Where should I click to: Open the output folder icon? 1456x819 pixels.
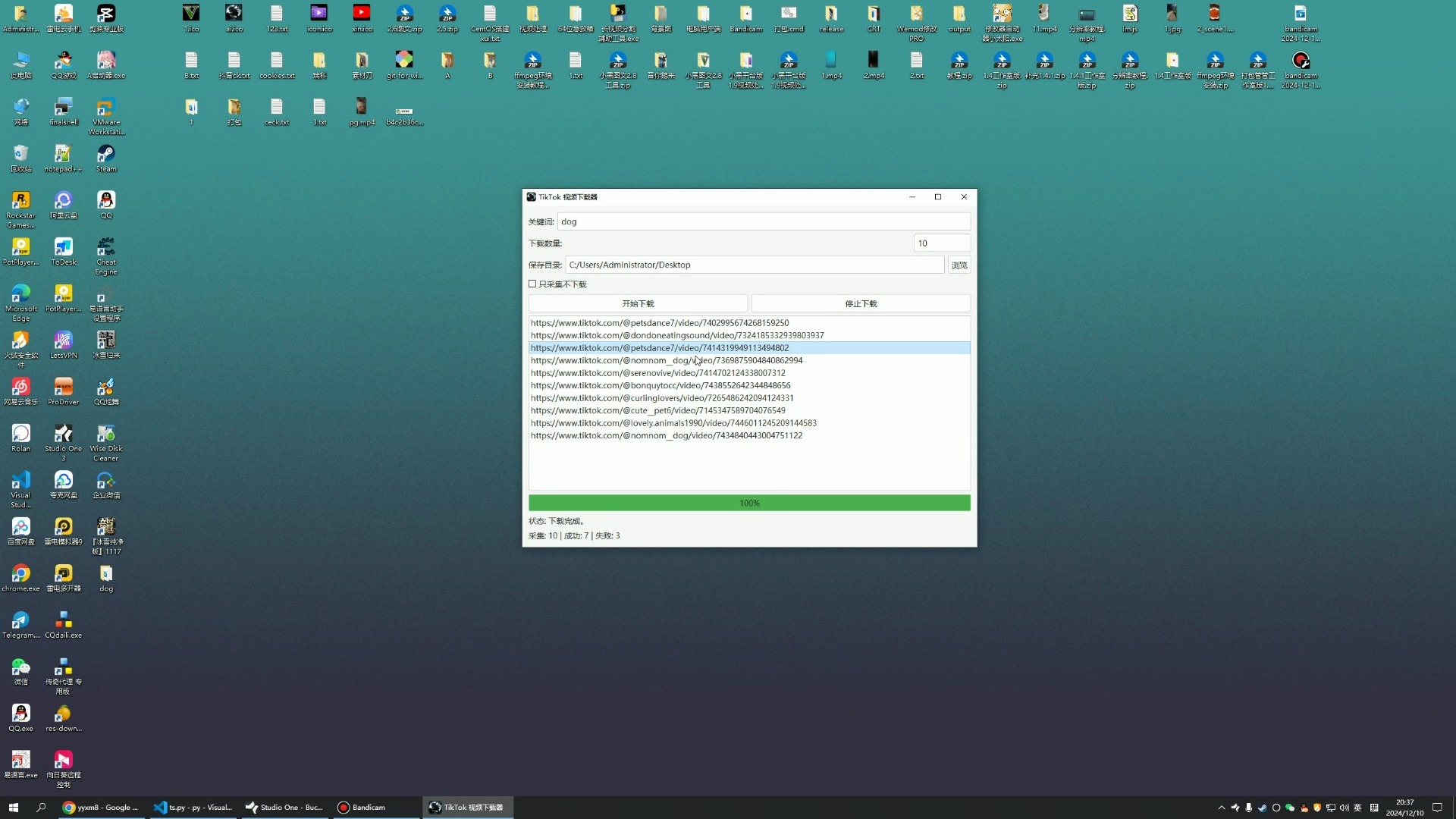[x=959, y=18]
